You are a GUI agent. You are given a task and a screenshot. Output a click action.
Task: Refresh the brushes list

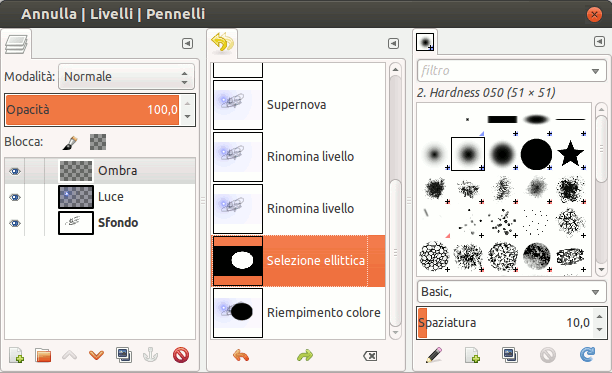587,355
